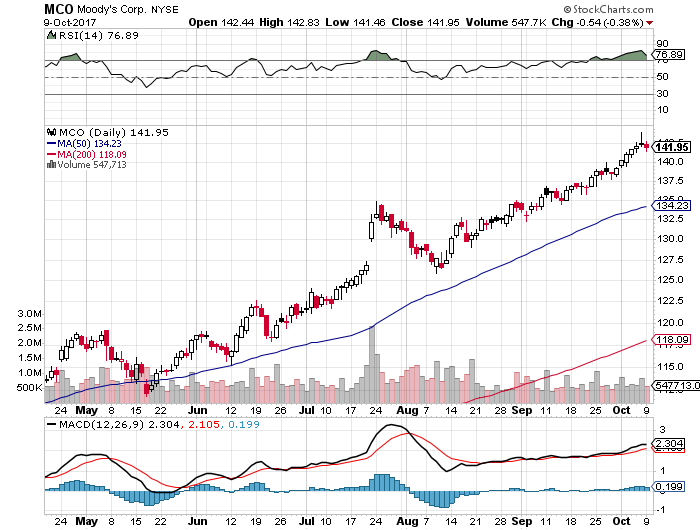Click the RSI axis label 90
700x530 pixels.
click(x=662, y=44)
